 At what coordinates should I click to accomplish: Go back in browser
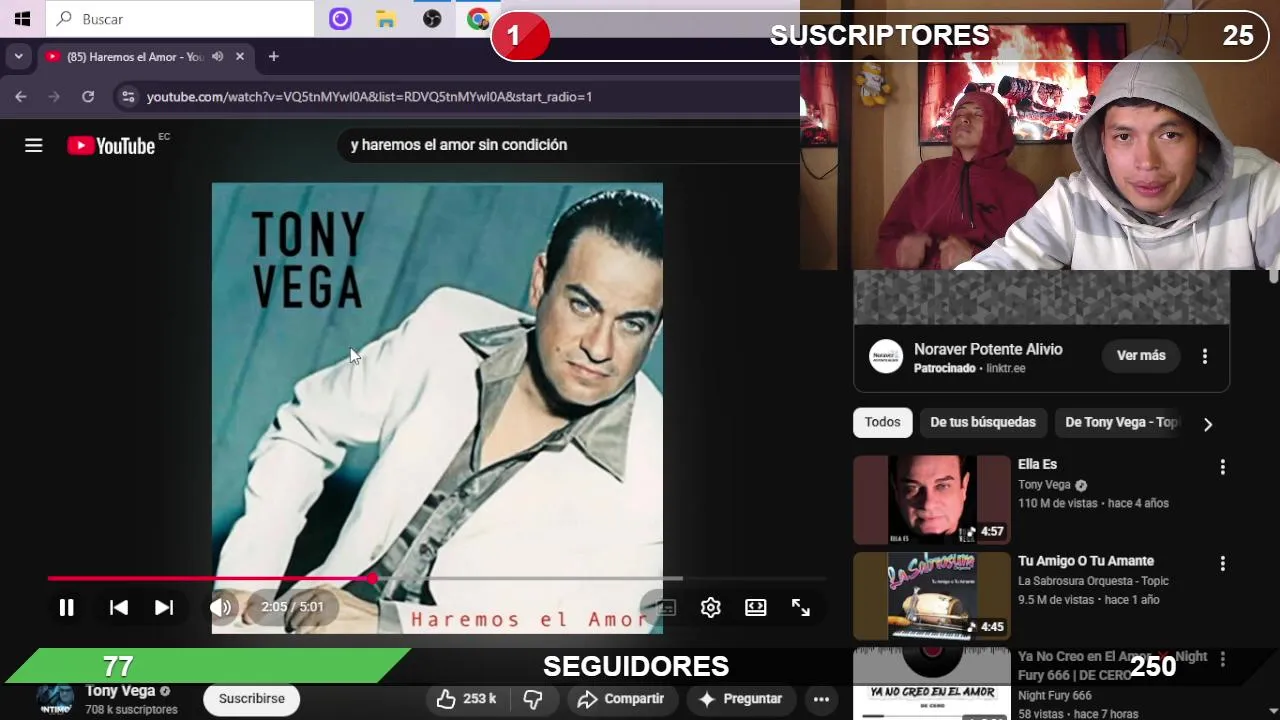pyautogui.click(x=21, y=97)
